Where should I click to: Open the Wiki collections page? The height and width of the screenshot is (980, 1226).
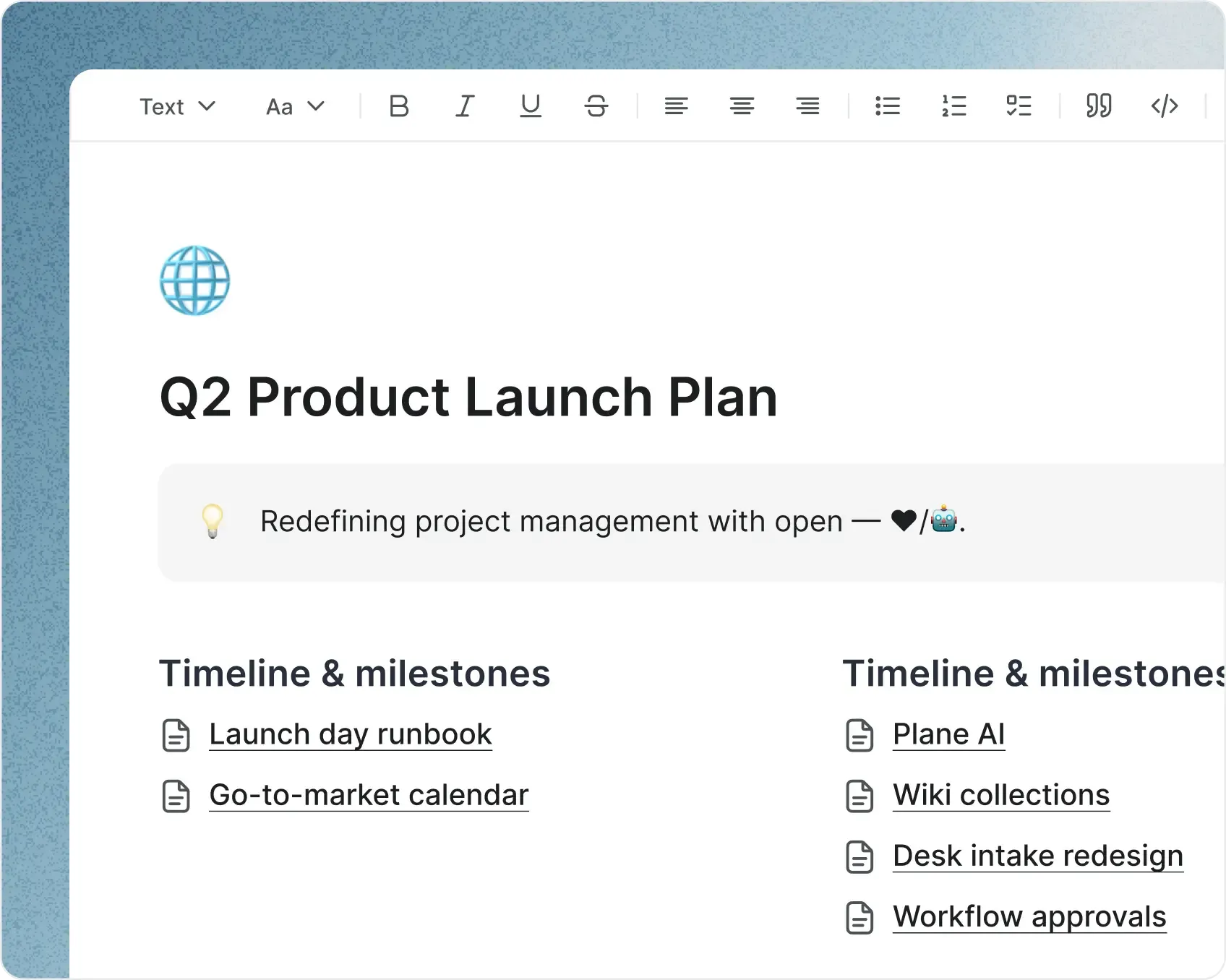[x=1000, y=795]
